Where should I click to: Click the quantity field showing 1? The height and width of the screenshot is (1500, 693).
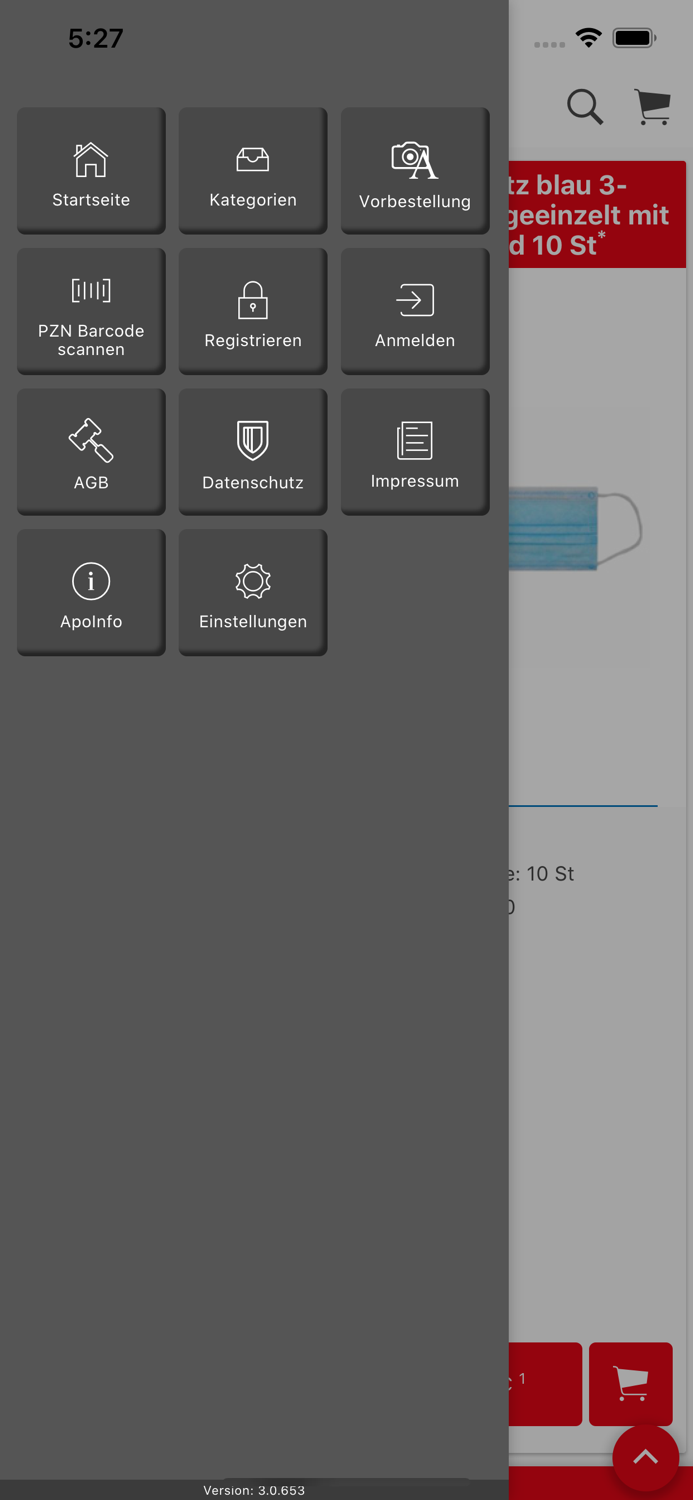tap(545, 1384)
